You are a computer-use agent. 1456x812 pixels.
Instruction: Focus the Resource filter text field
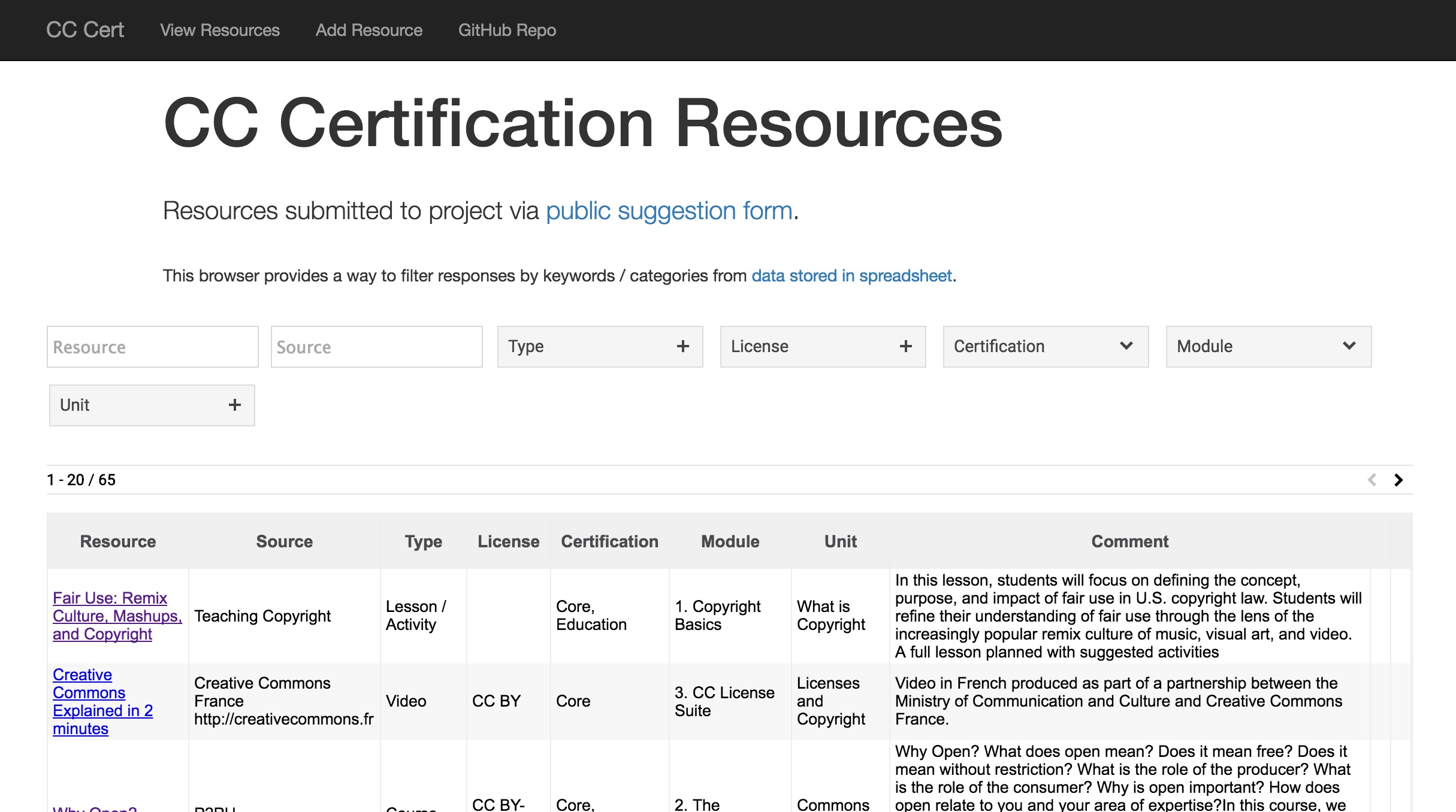(x=152, y=347)
